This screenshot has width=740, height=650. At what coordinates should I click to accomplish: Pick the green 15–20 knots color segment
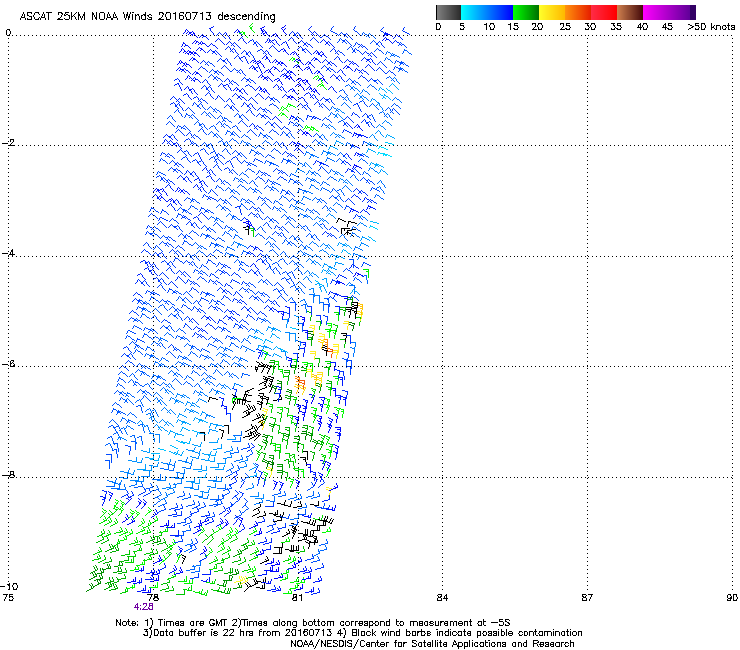526,12
